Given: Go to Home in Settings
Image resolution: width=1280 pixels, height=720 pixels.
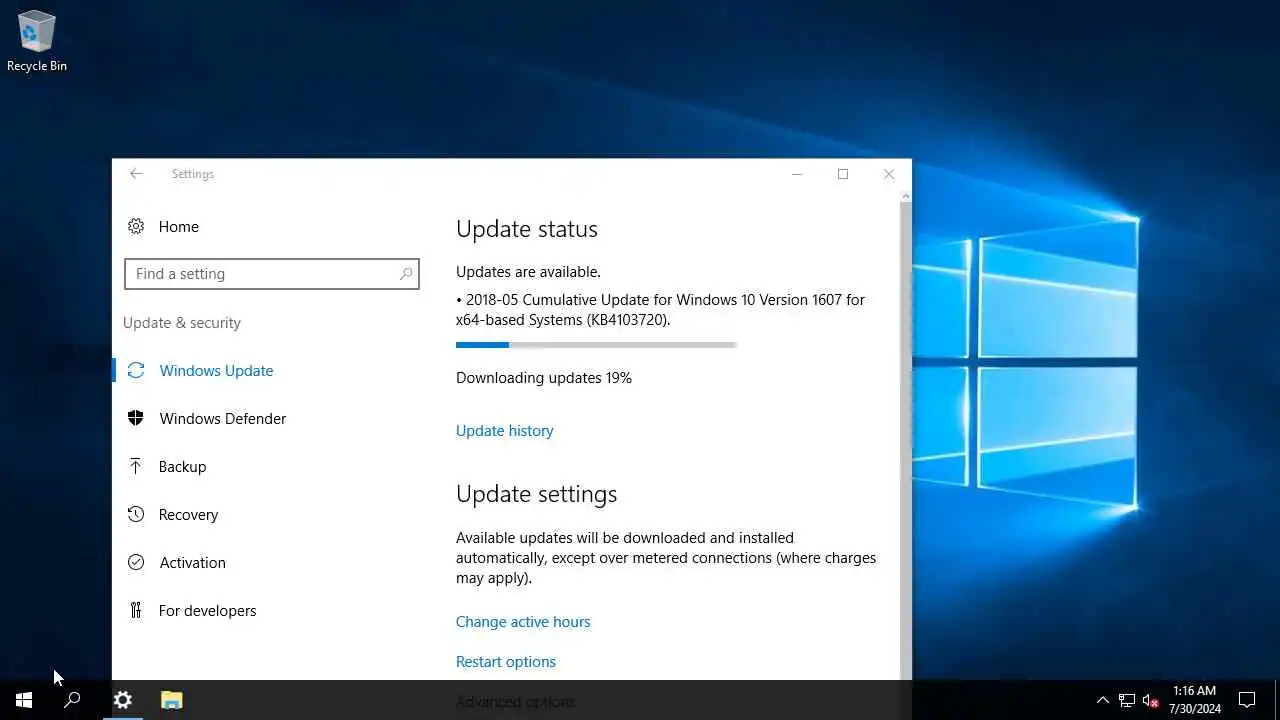Looking at the screenshot, I should 178,227.
